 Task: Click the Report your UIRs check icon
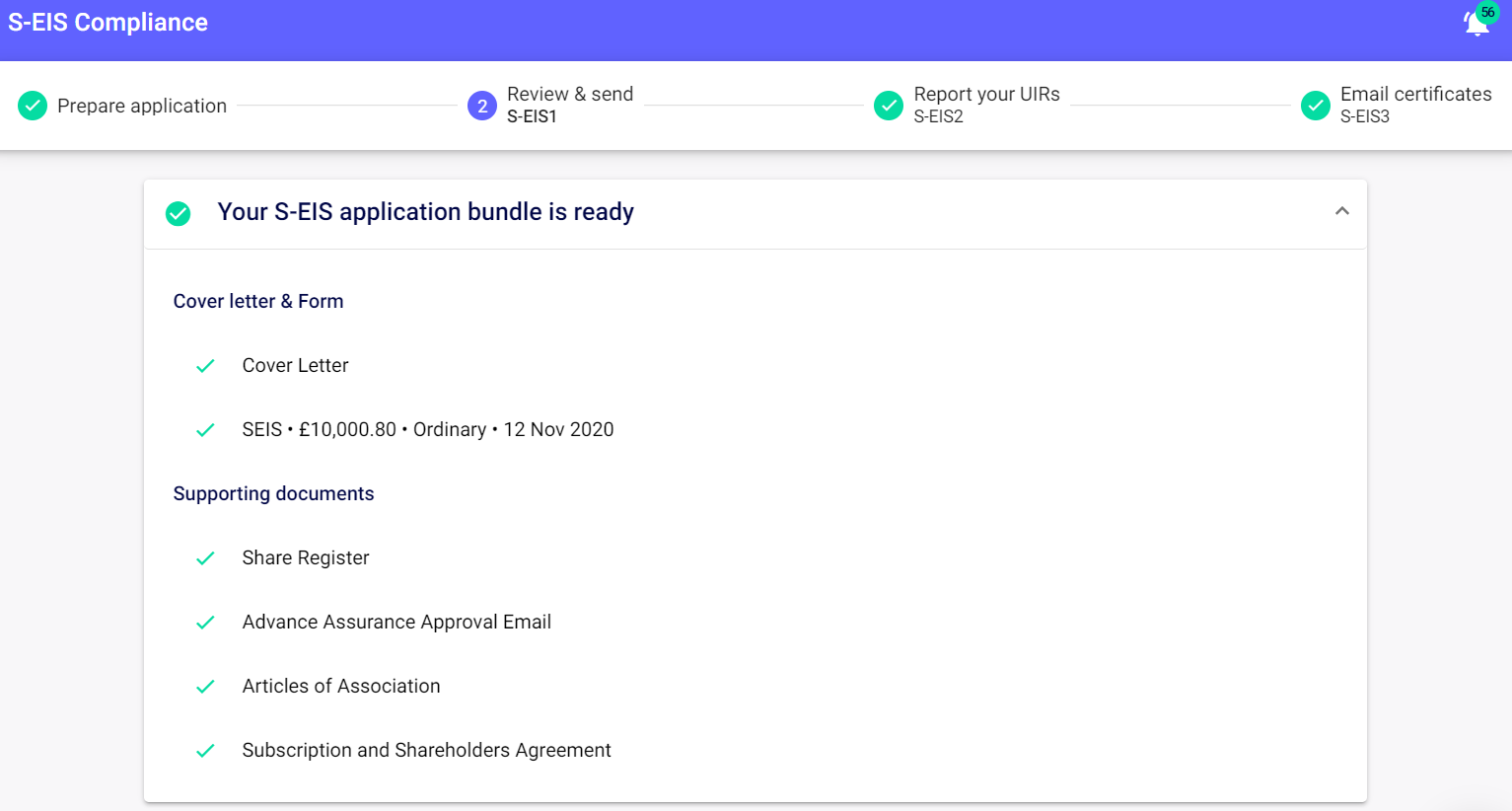889,106
